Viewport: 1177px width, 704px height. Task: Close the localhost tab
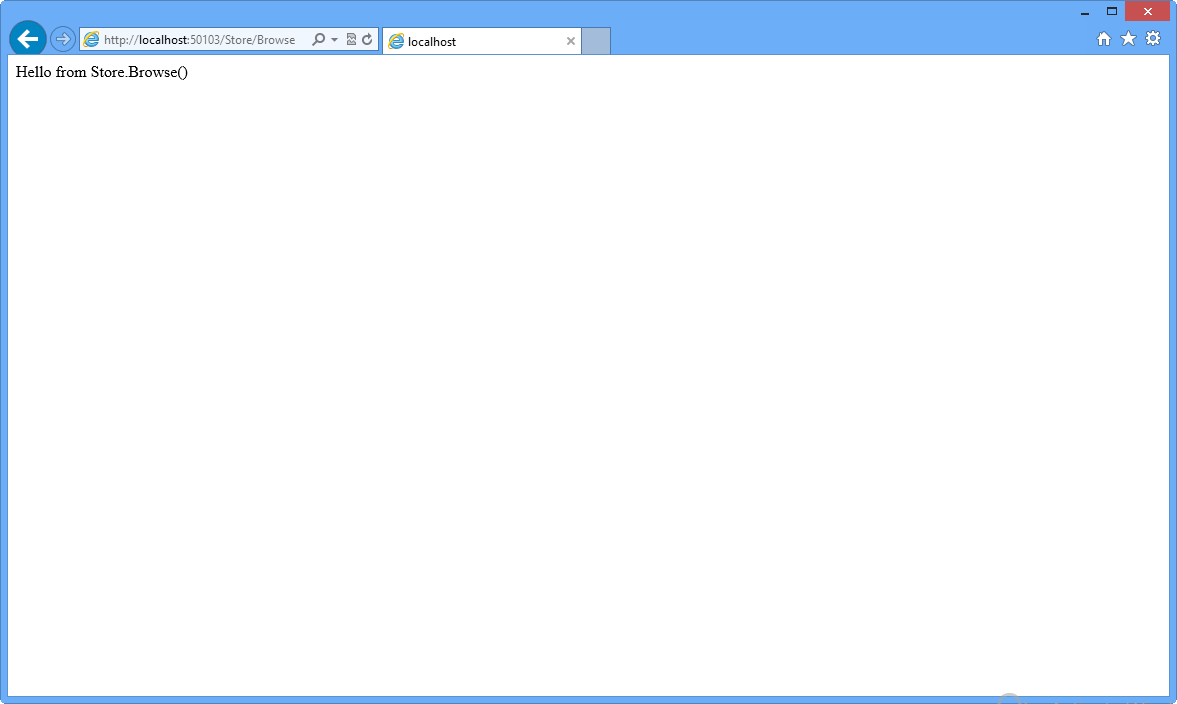point(570,41)
